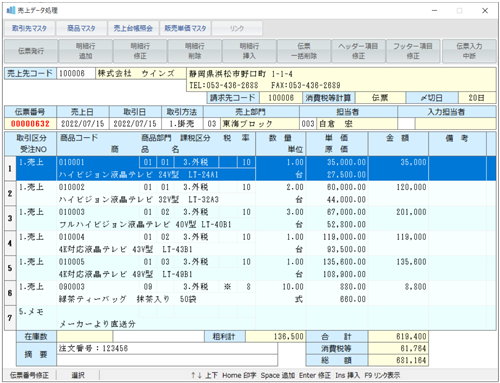Image resolution: width=500 pixels, height=383 pixels.
Task: Click 明細行 挿入 button
Action: pos(249,51)
